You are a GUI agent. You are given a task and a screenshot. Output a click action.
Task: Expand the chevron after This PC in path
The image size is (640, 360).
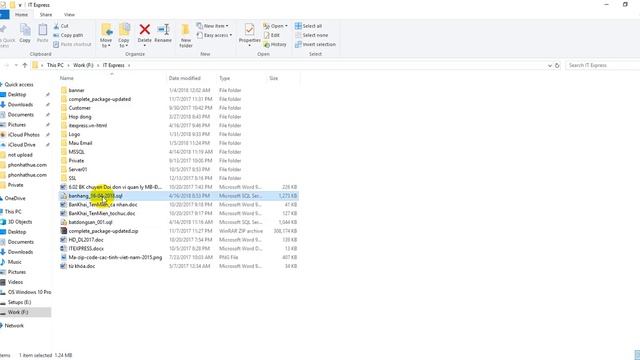[x=69, y=65]
